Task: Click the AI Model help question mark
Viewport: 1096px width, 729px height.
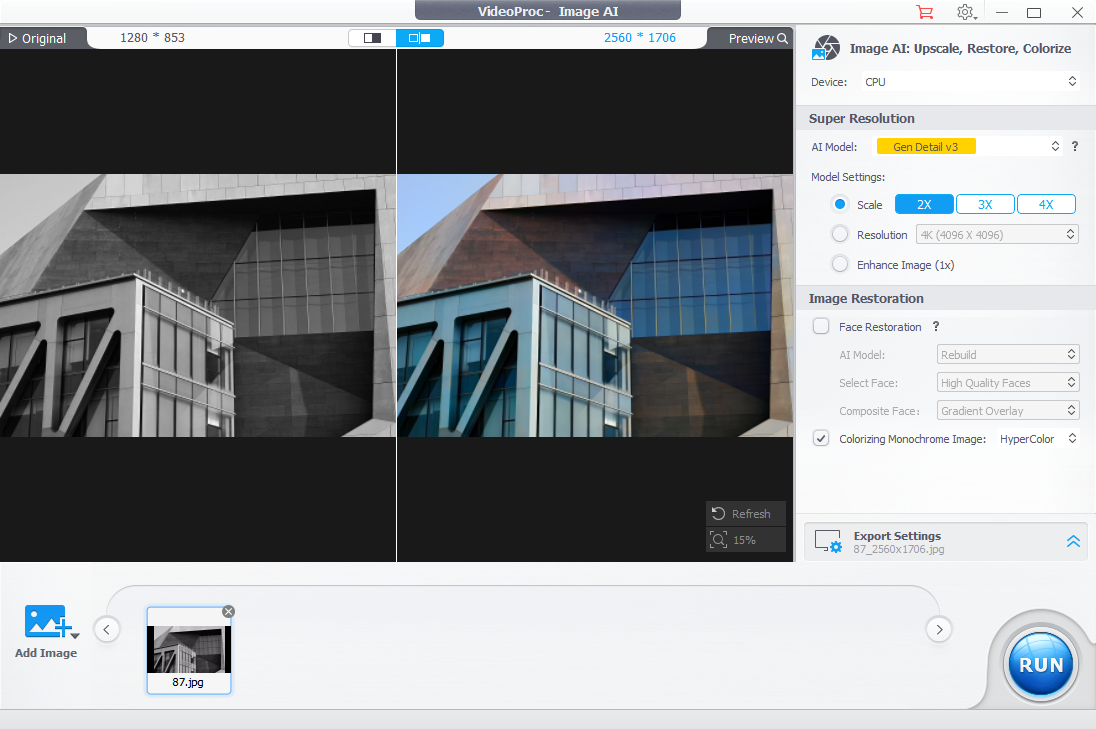Action: (x=1075, y=146)
